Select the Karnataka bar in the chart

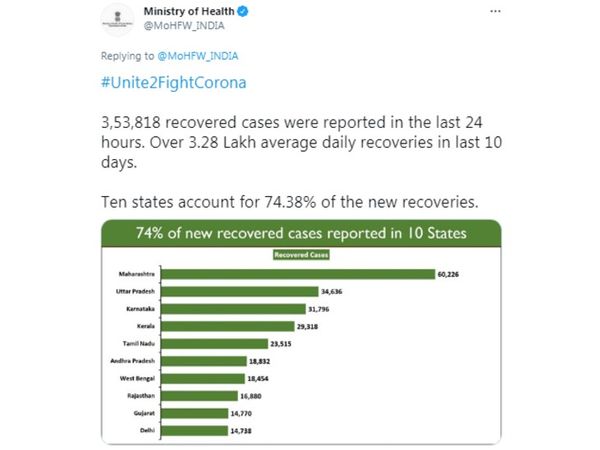(233, 309)
